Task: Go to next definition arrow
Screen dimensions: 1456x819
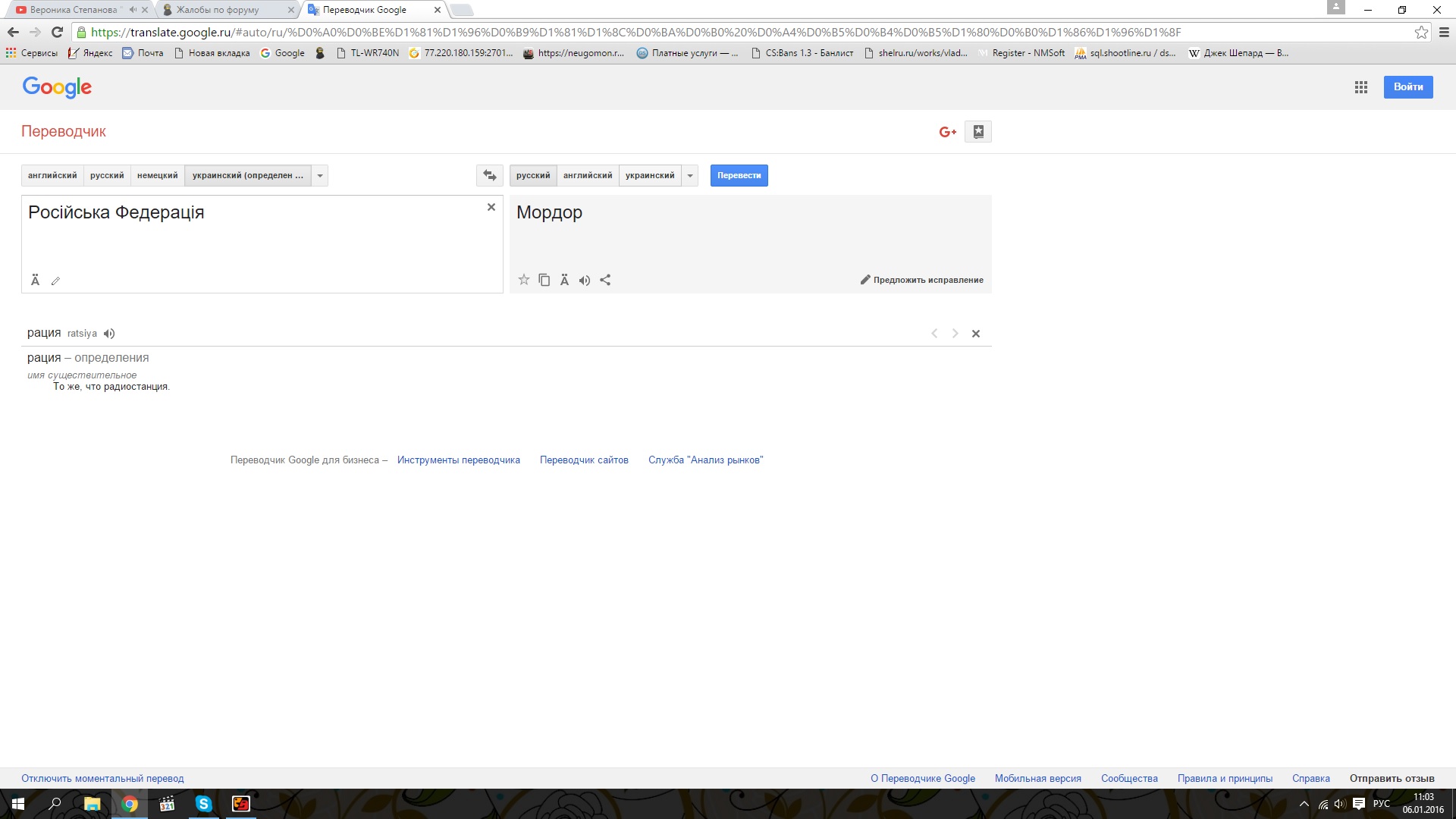Action: [955, 334]
